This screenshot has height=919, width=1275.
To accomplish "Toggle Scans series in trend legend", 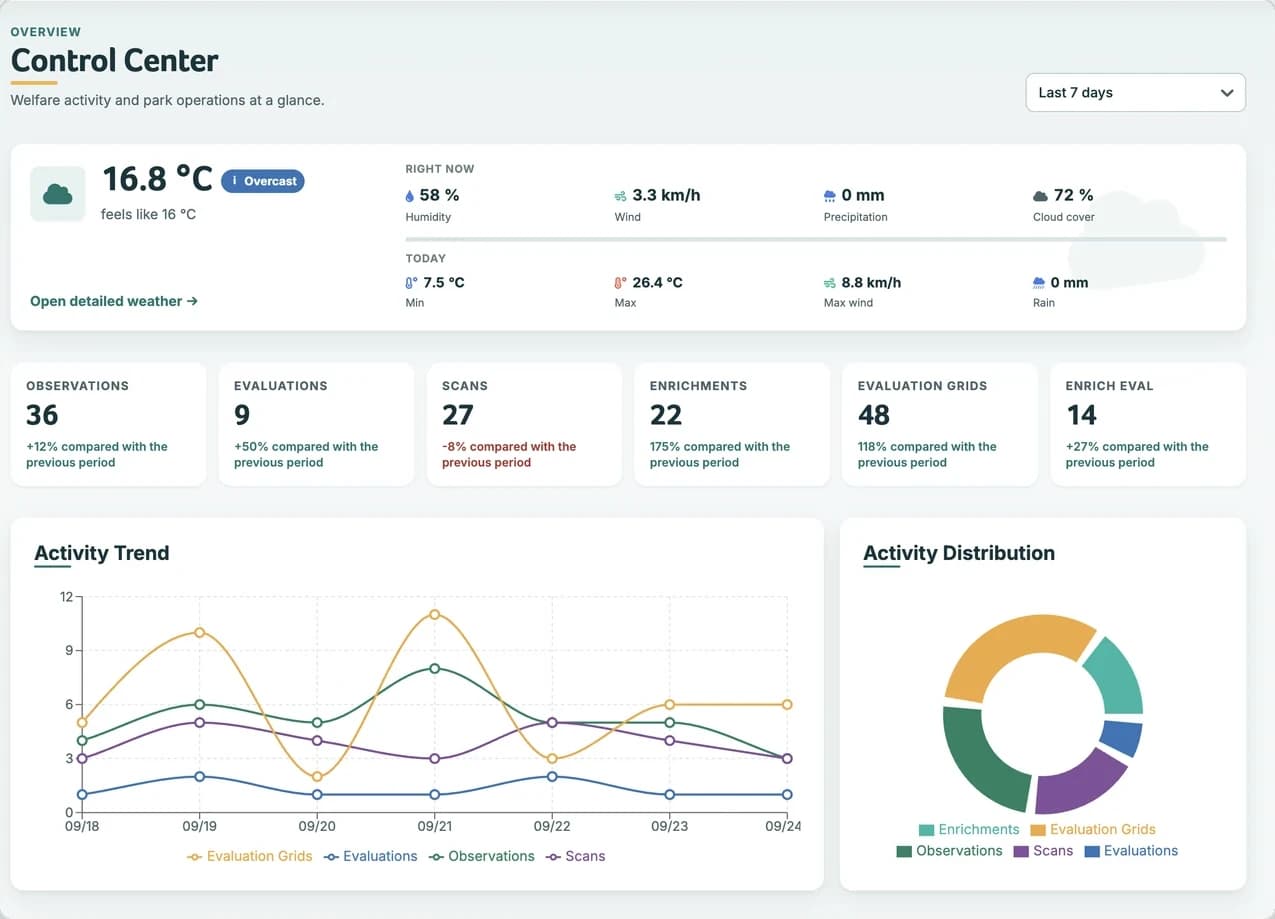I will [576, 856].
